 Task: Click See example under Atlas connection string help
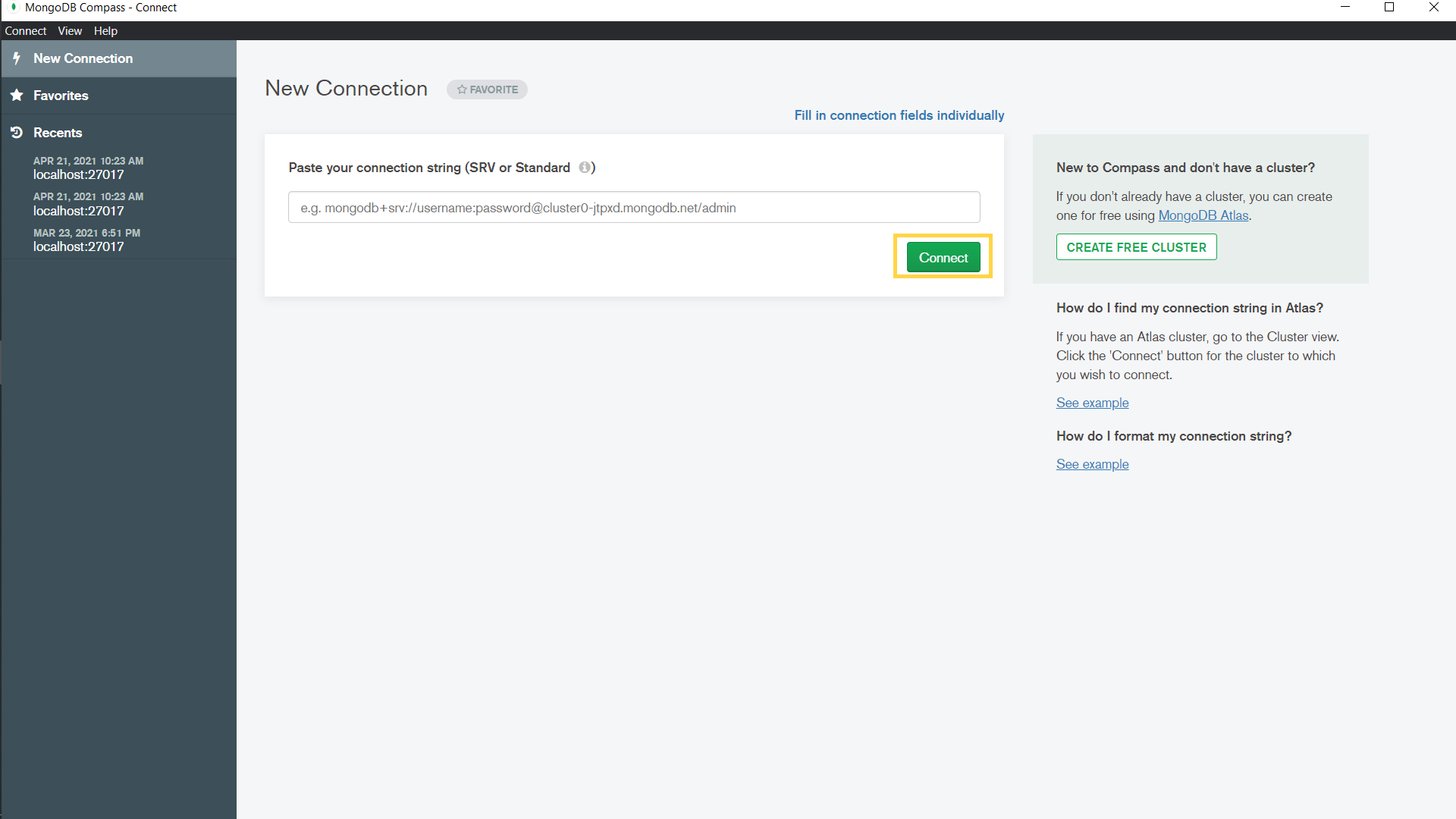pos(1092,403)
